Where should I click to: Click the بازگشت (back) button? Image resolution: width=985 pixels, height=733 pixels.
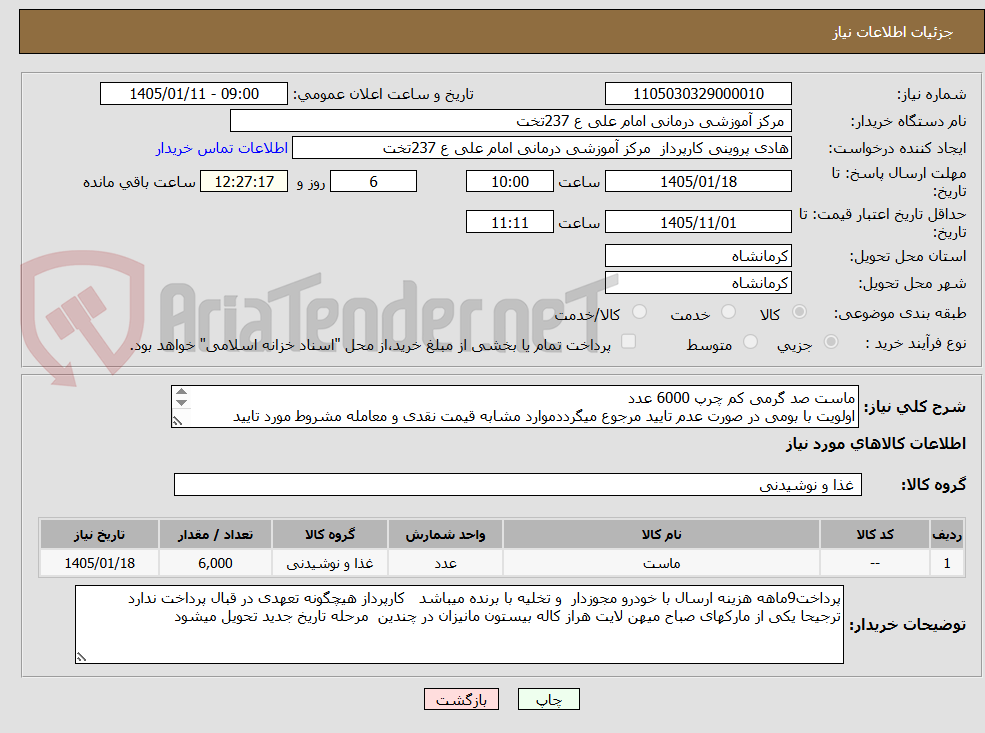coord(461,699)
